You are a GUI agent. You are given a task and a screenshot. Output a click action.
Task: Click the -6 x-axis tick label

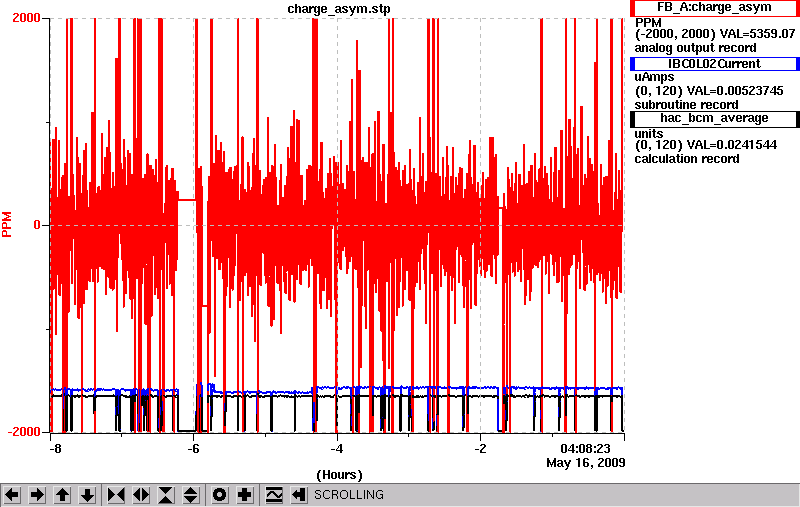(193, 448)
